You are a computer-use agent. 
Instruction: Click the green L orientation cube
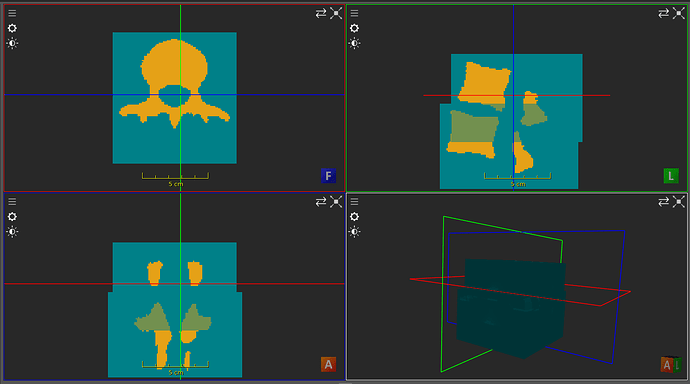(671, 176)
